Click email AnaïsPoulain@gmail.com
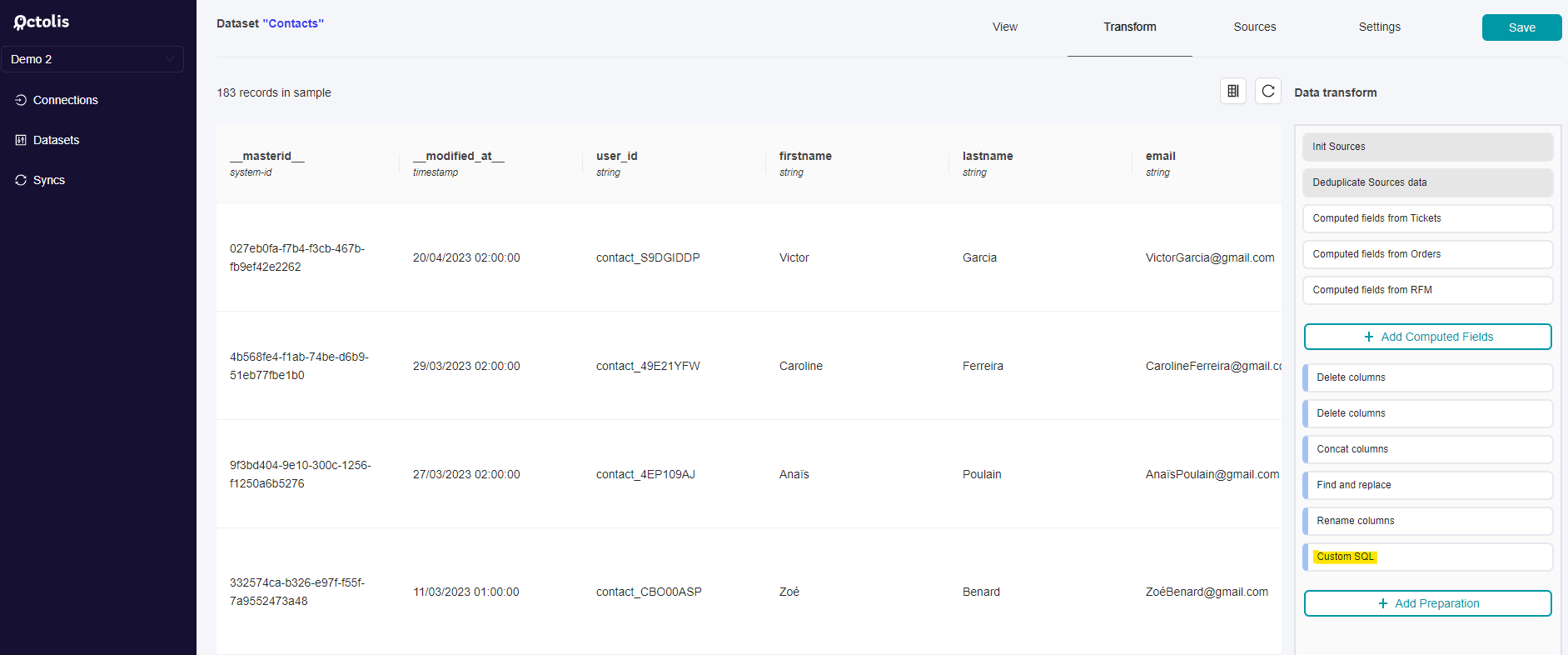The image size is (1568, 655). pyautogui.click(x=1212, y=474)
